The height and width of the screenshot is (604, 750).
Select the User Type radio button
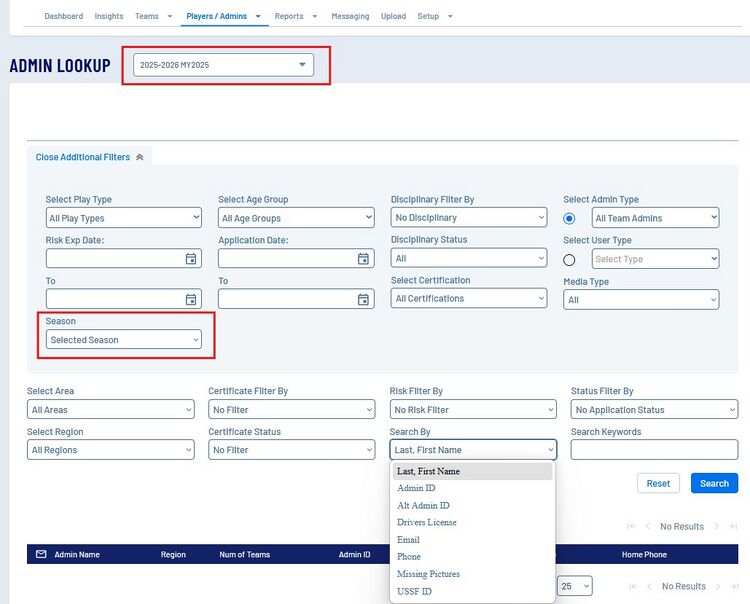pos(570,259)
